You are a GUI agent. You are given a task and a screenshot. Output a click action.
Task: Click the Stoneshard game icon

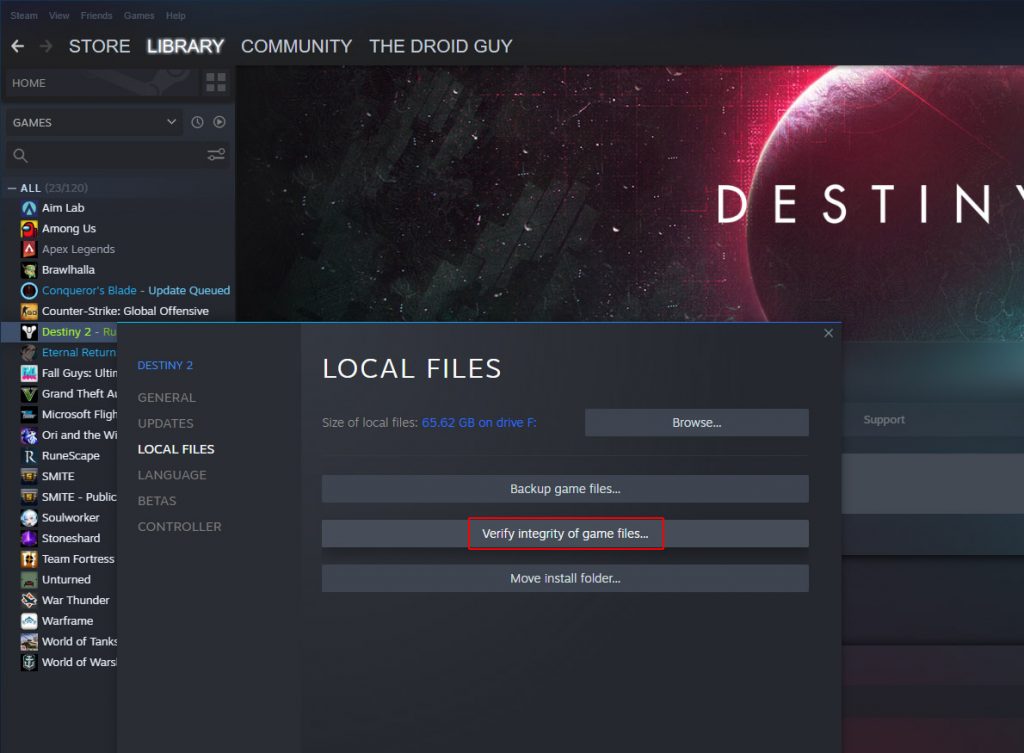coord(29,539)
